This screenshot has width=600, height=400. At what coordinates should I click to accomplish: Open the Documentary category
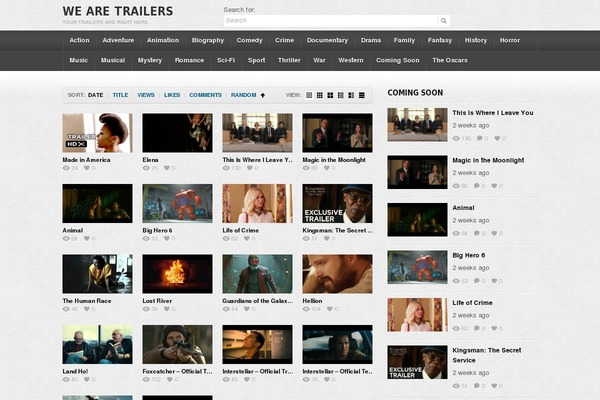click(x=327, y=41)
